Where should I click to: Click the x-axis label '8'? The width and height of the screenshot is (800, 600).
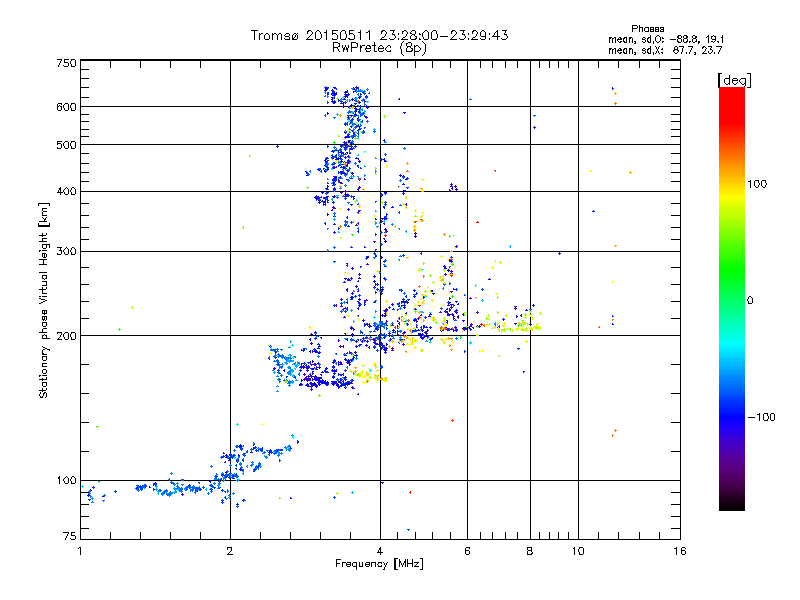pos(530,551)
